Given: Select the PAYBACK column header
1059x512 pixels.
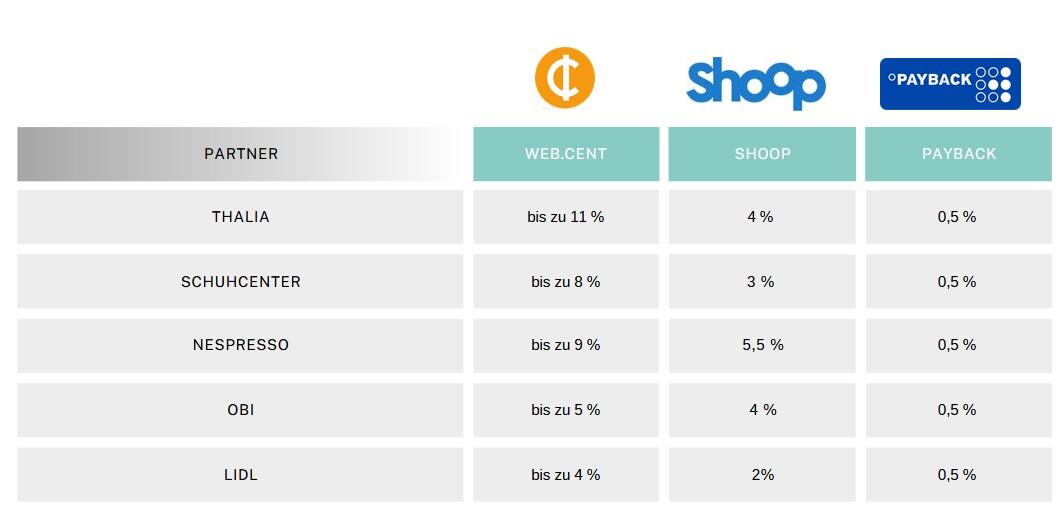Looking at the screenshot, I should click(x=959, y=154).
